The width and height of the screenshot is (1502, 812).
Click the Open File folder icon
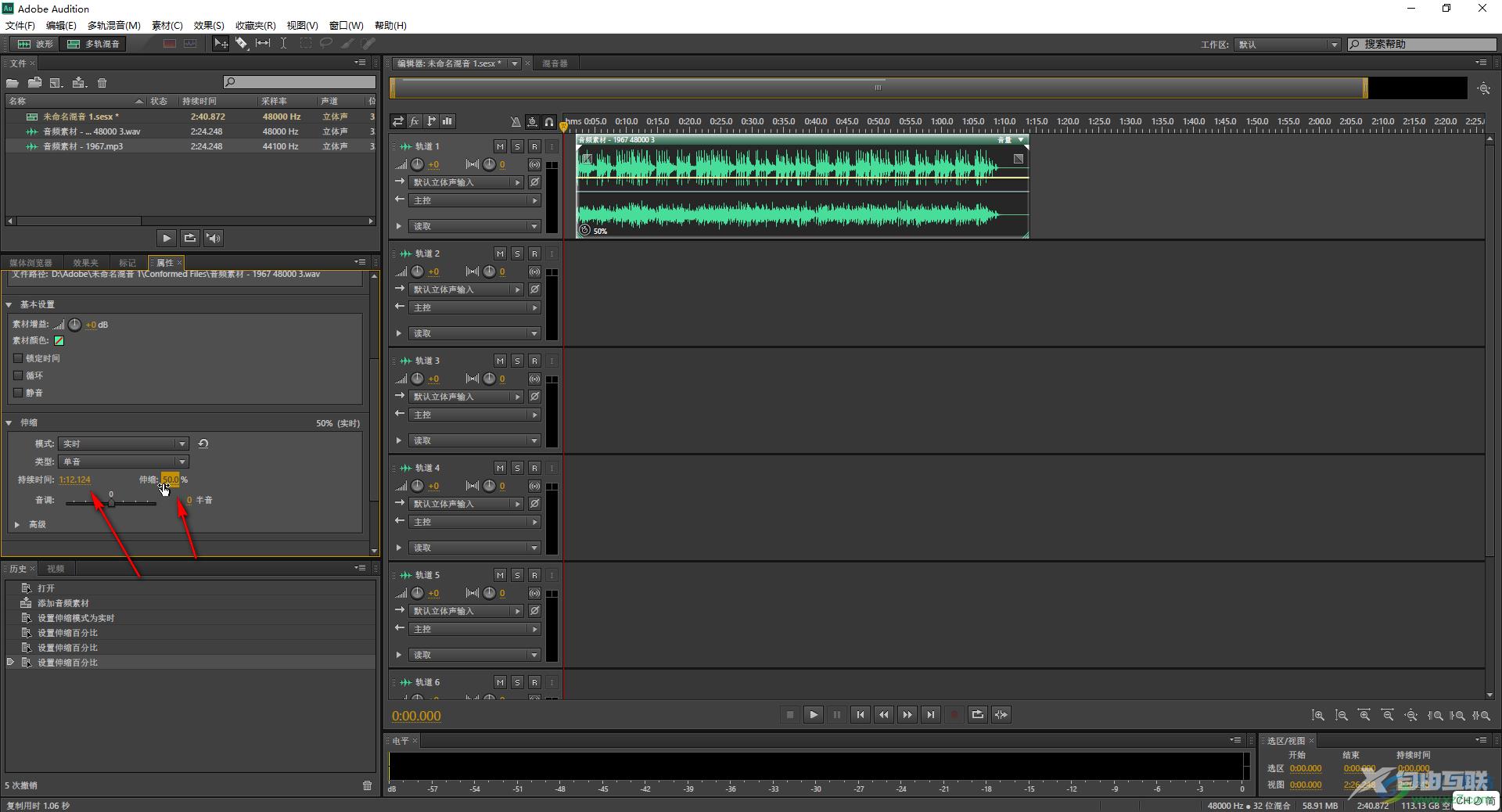(13, 83)
